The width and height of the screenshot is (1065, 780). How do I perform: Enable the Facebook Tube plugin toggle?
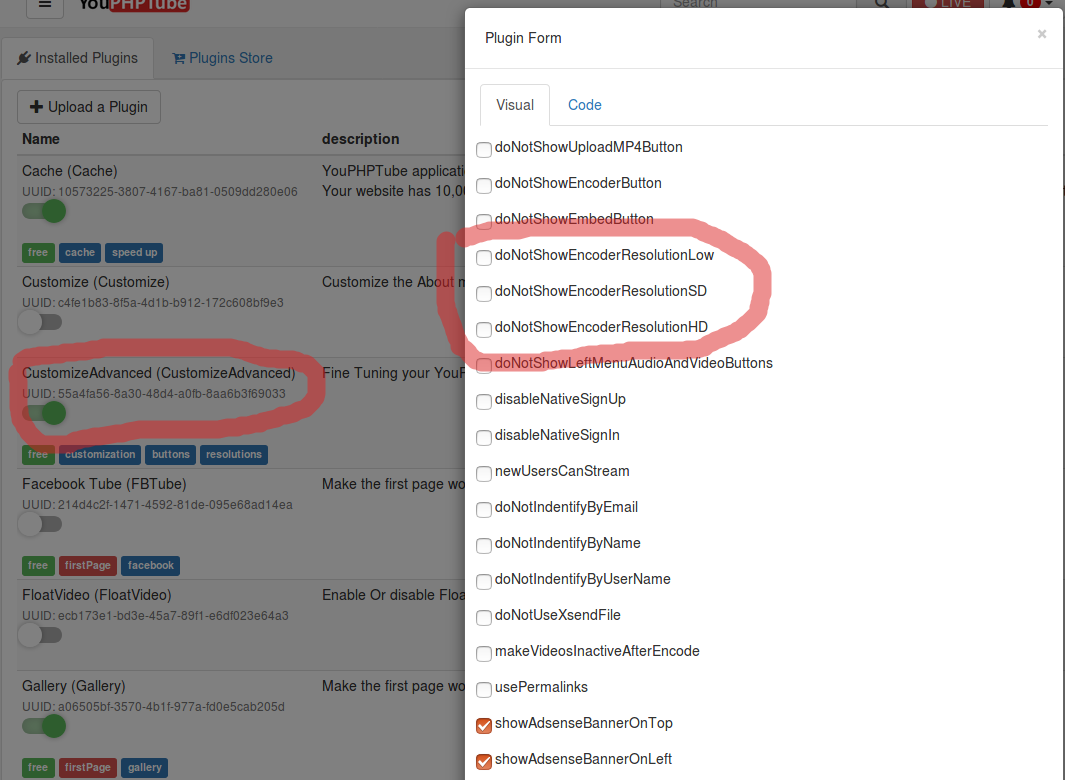tap(40, 524)
